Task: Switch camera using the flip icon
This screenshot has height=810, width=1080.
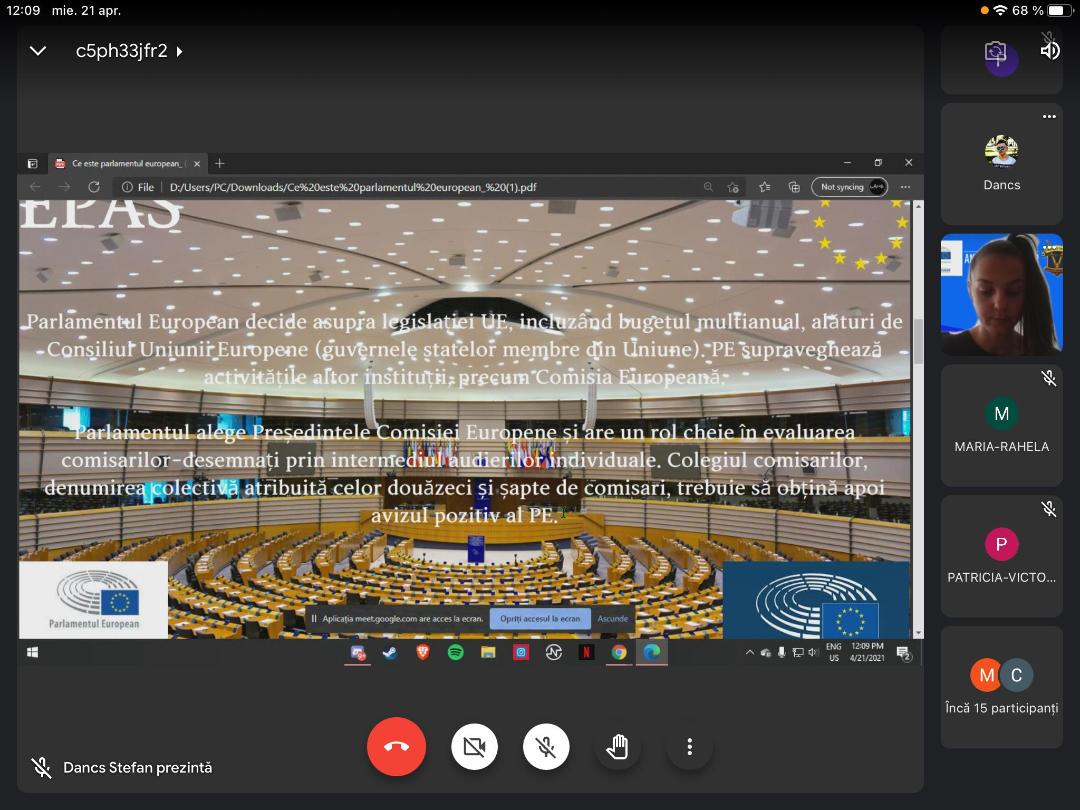Action: coord(996,53)
